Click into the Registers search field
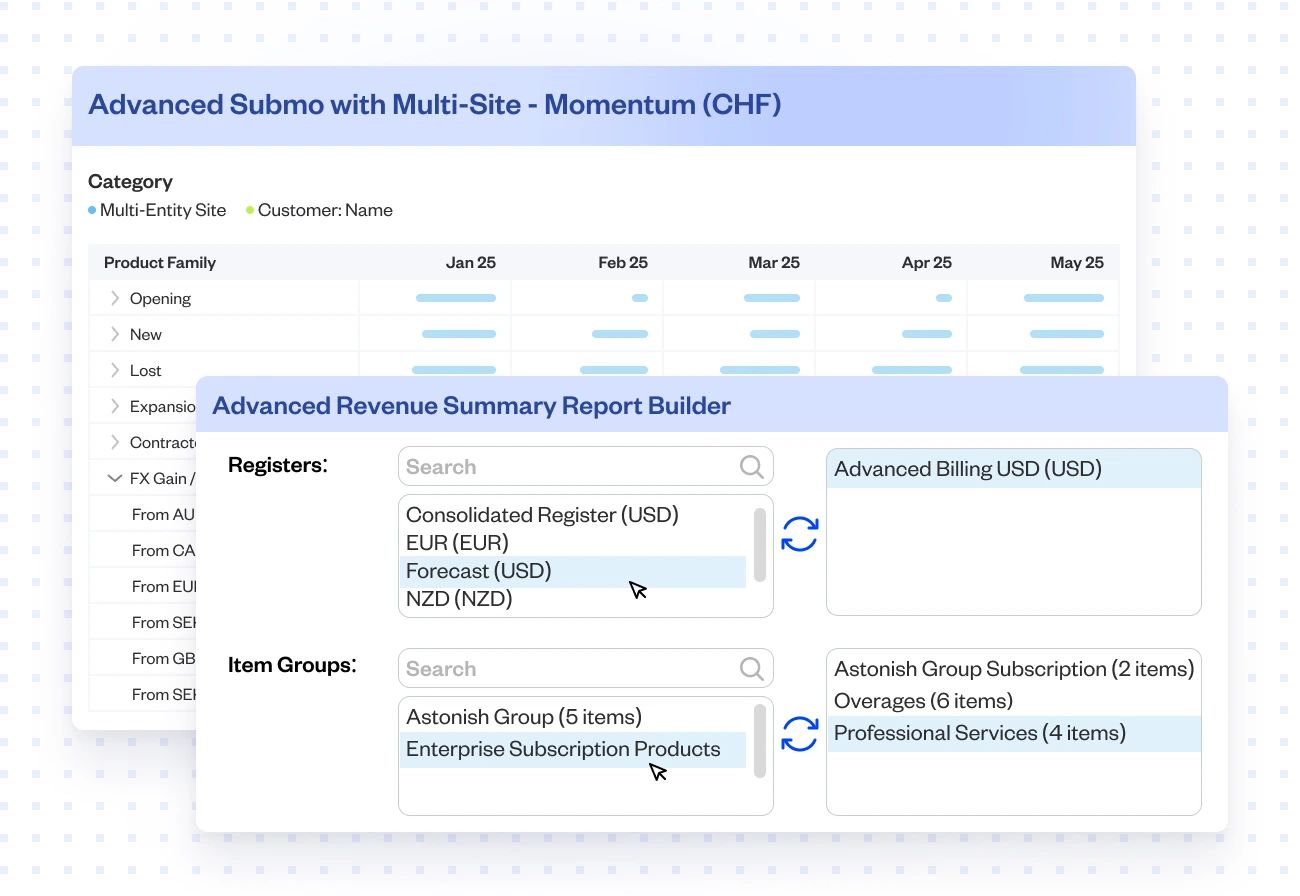 (x=565, y=467)
